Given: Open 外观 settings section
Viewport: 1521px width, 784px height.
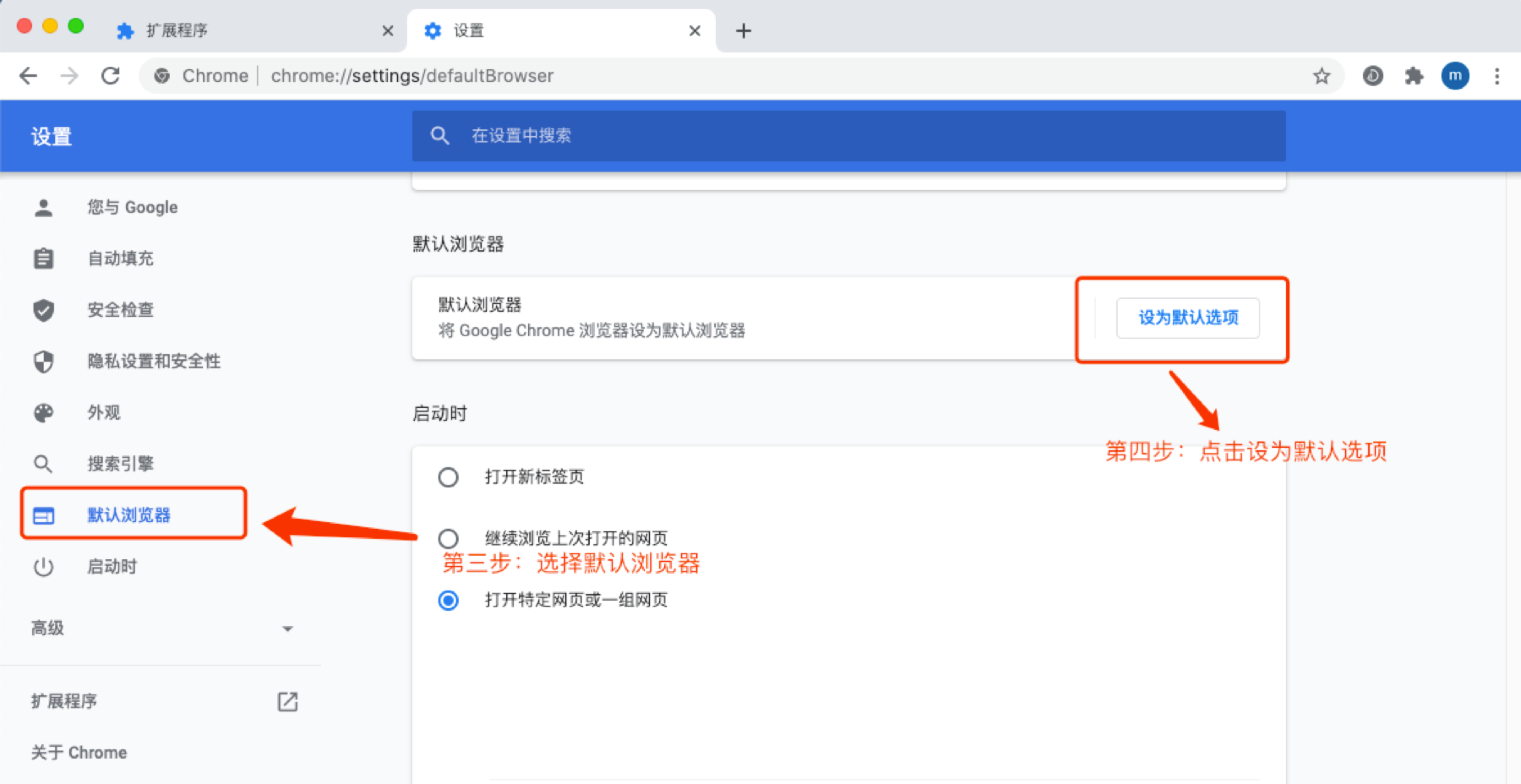Looking at the screenshot, I should pyautogui.click(x=104, y=413).
